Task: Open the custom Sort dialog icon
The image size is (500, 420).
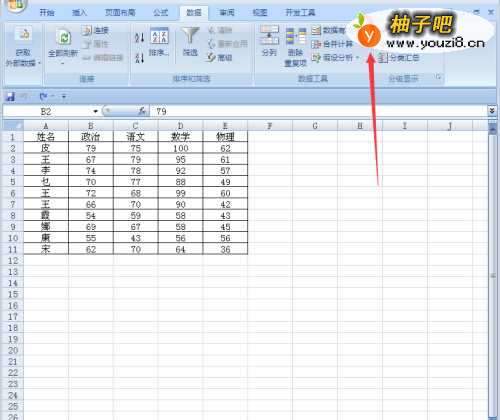Action: (x=159, y=36)
